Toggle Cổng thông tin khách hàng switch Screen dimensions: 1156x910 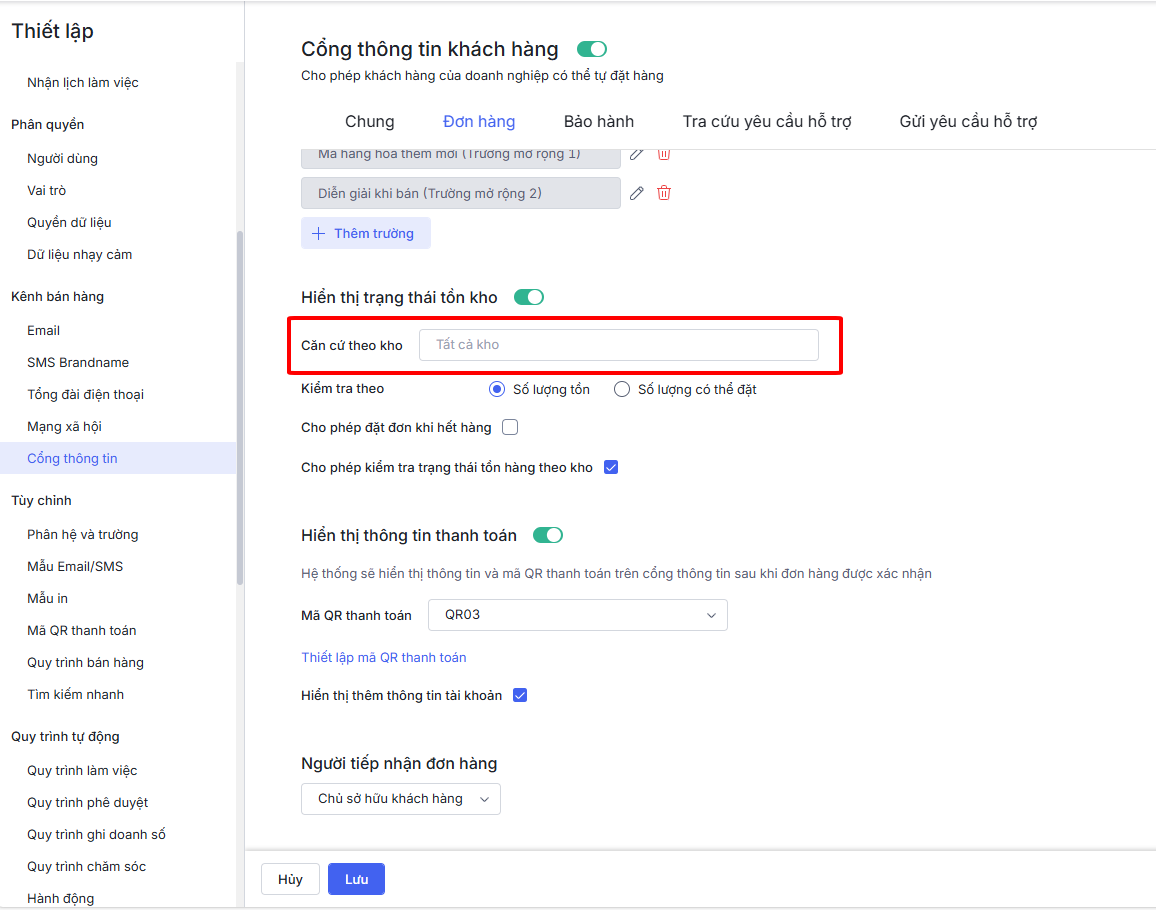click(x=592, y=49)
